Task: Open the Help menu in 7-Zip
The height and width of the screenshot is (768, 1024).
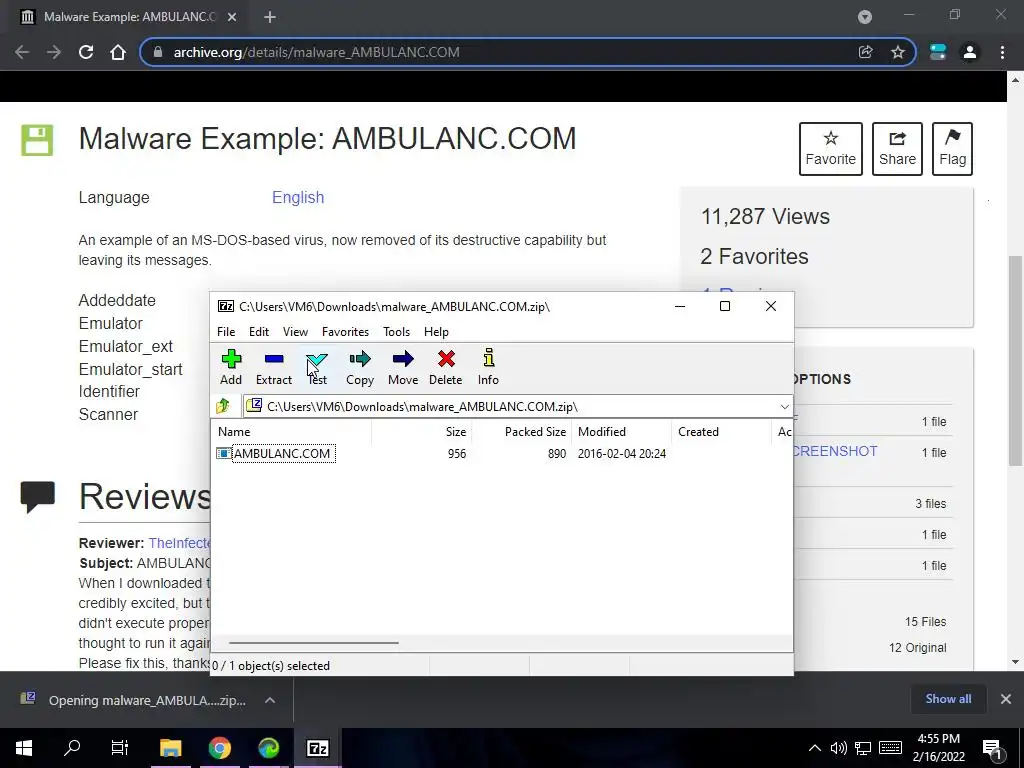Action: 436,332
